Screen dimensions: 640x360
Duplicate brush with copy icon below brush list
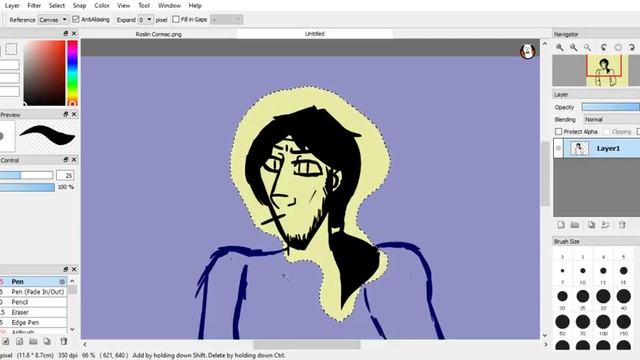coord(47,341)
